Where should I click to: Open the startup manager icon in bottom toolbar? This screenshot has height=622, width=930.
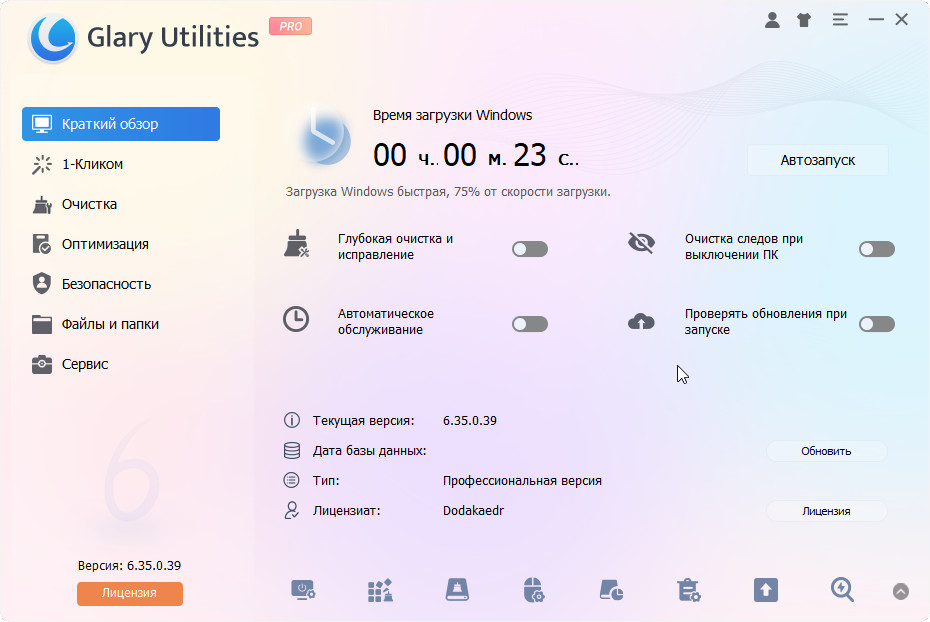(x=303, y=590)
